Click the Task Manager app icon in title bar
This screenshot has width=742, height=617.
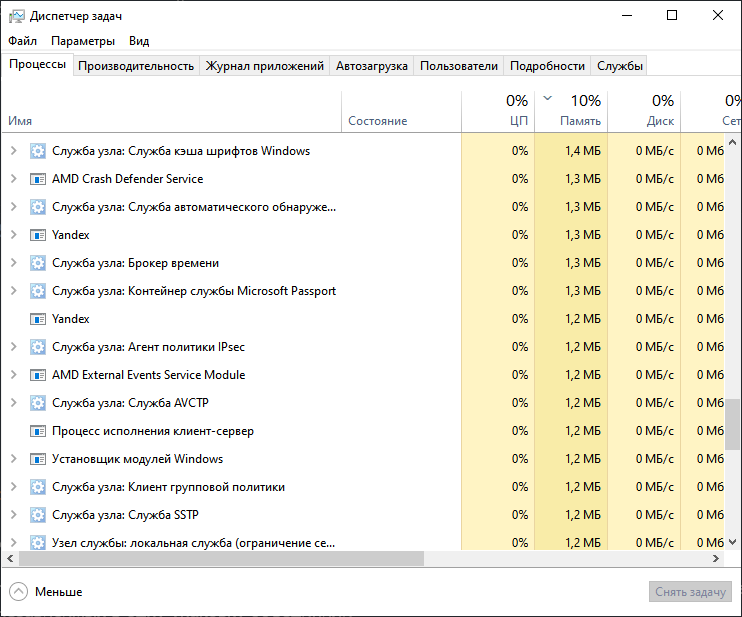tap(17, 17)
